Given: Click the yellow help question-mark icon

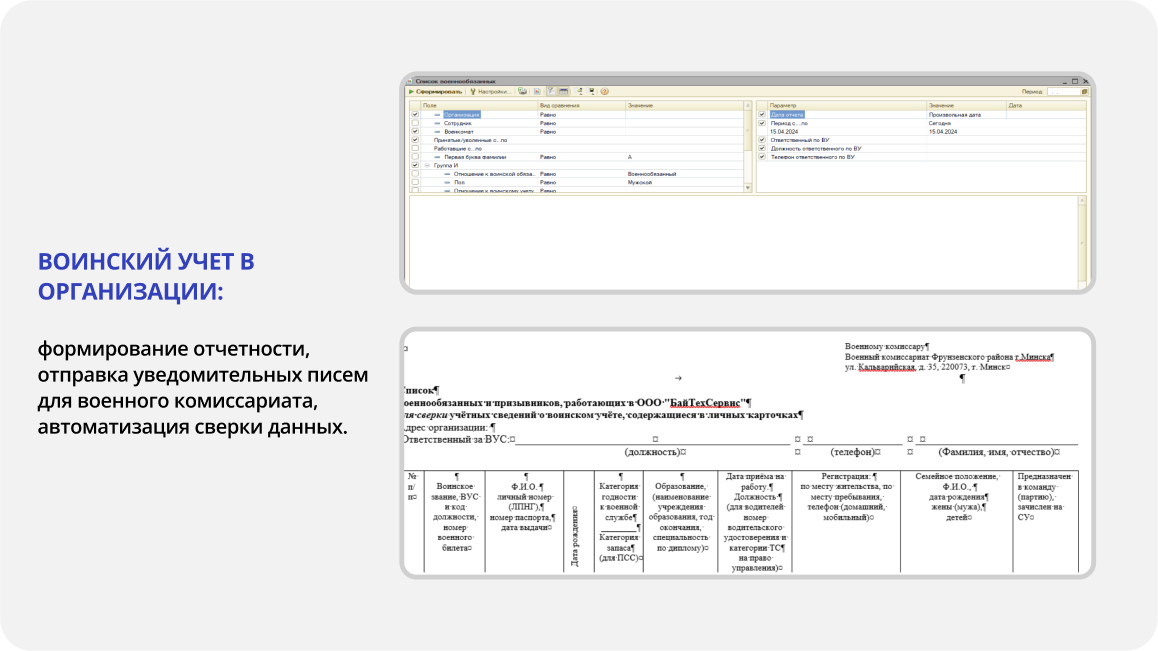Looking at the screenshot, I should coord(604,92).
